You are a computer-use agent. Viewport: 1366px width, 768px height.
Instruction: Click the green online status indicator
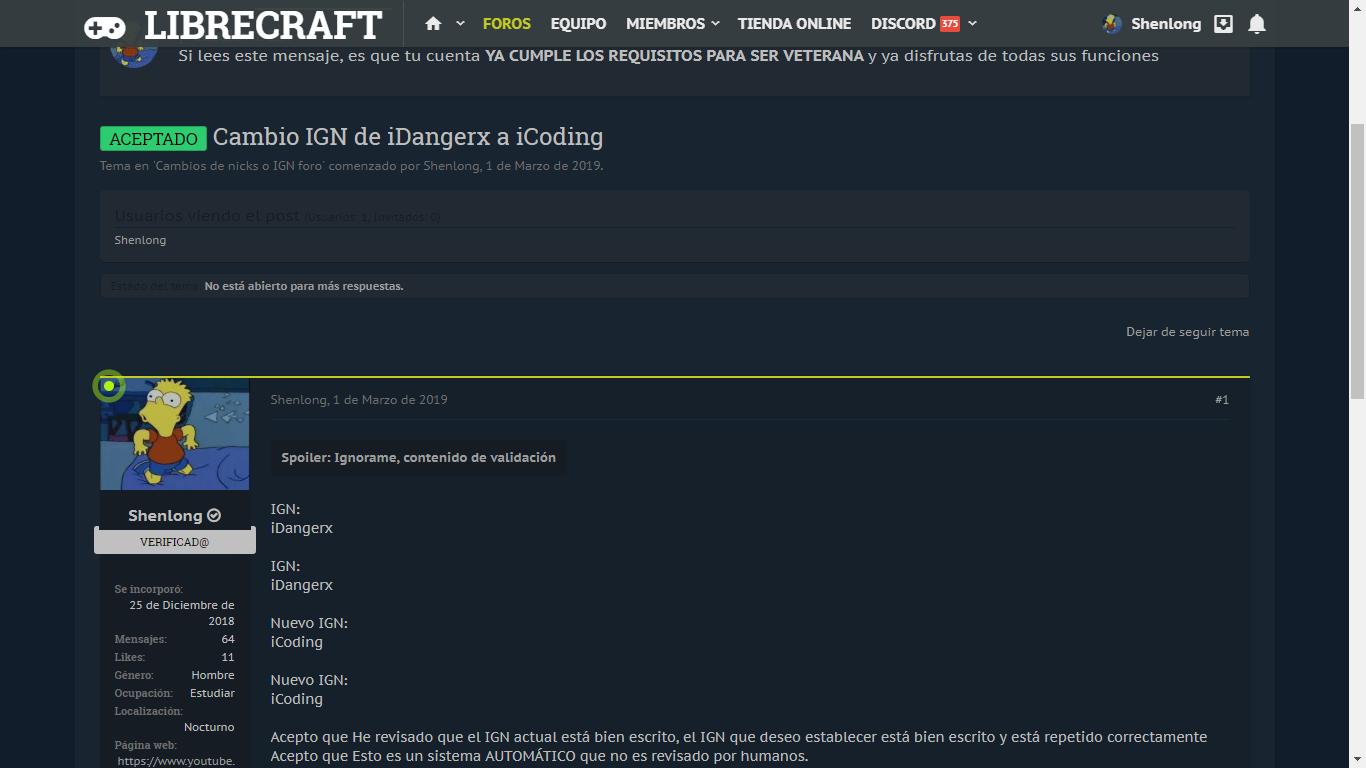pyautogui.click(x=109, y=386)
